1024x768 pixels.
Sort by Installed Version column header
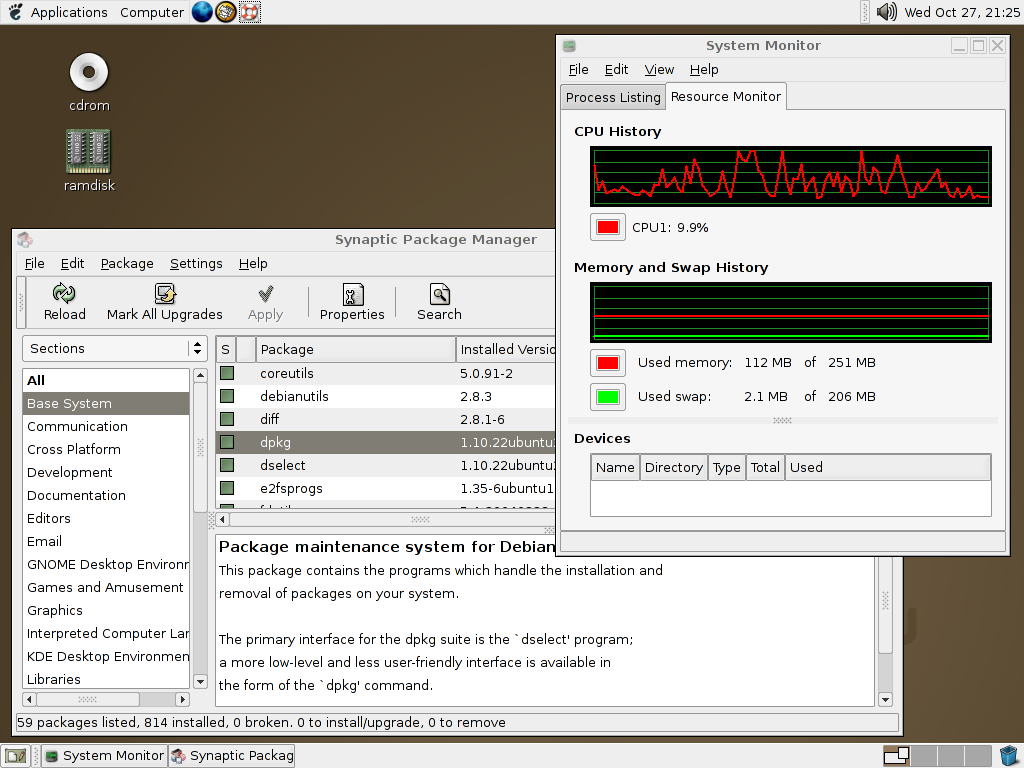coord(505,349)
